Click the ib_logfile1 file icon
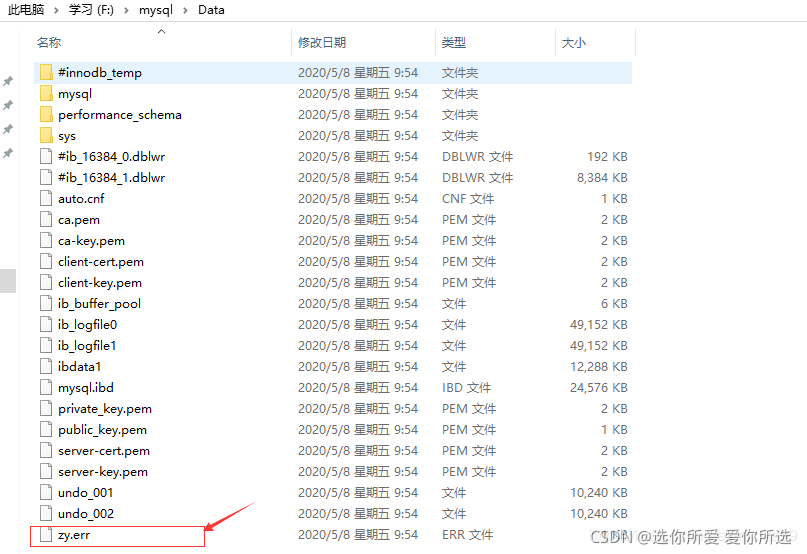Viewport: 807px width, 554px height. pos(46,345)
